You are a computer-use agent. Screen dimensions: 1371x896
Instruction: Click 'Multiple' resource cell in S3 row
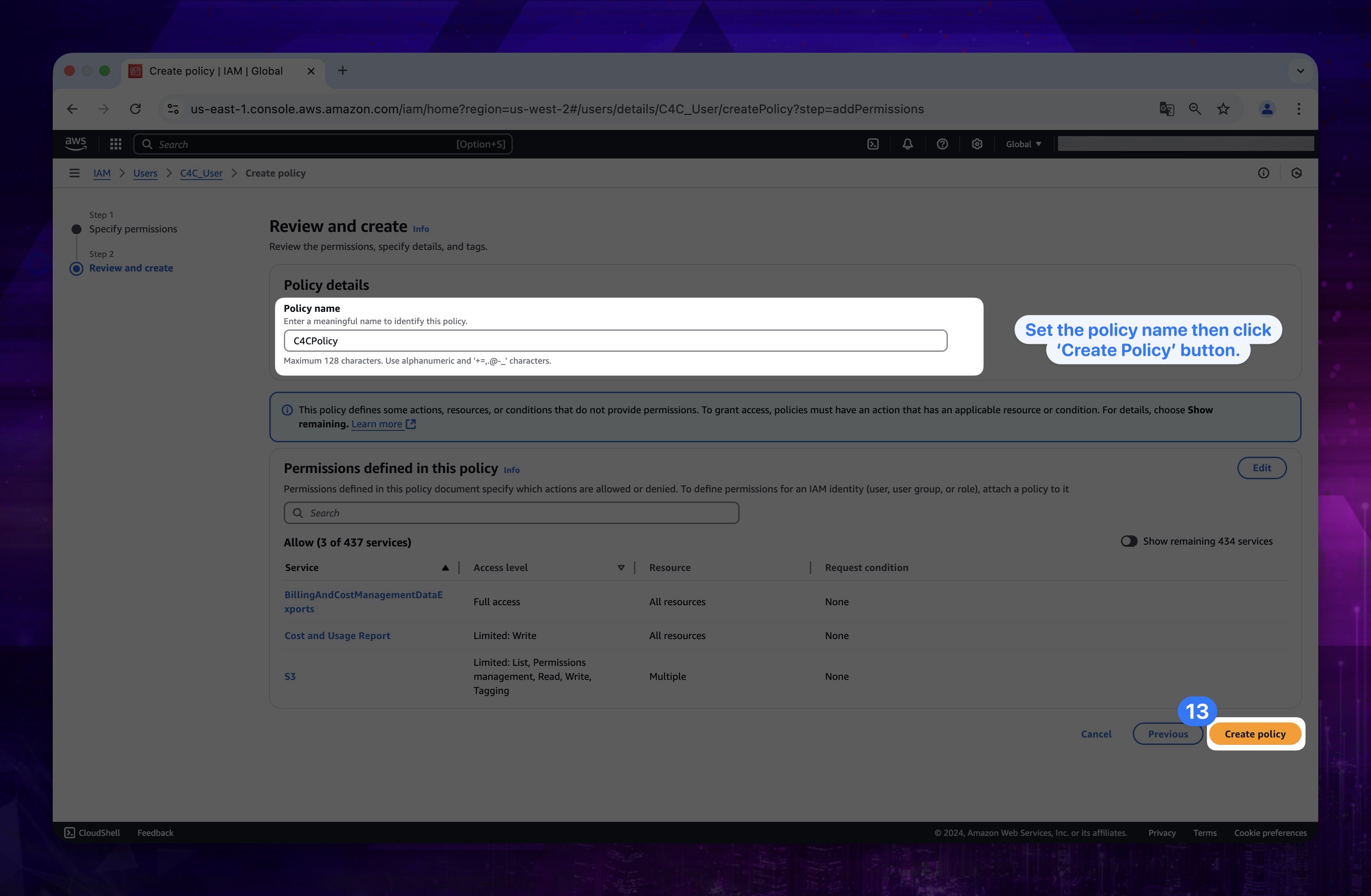pyautogui.click(x=667, y=676)
